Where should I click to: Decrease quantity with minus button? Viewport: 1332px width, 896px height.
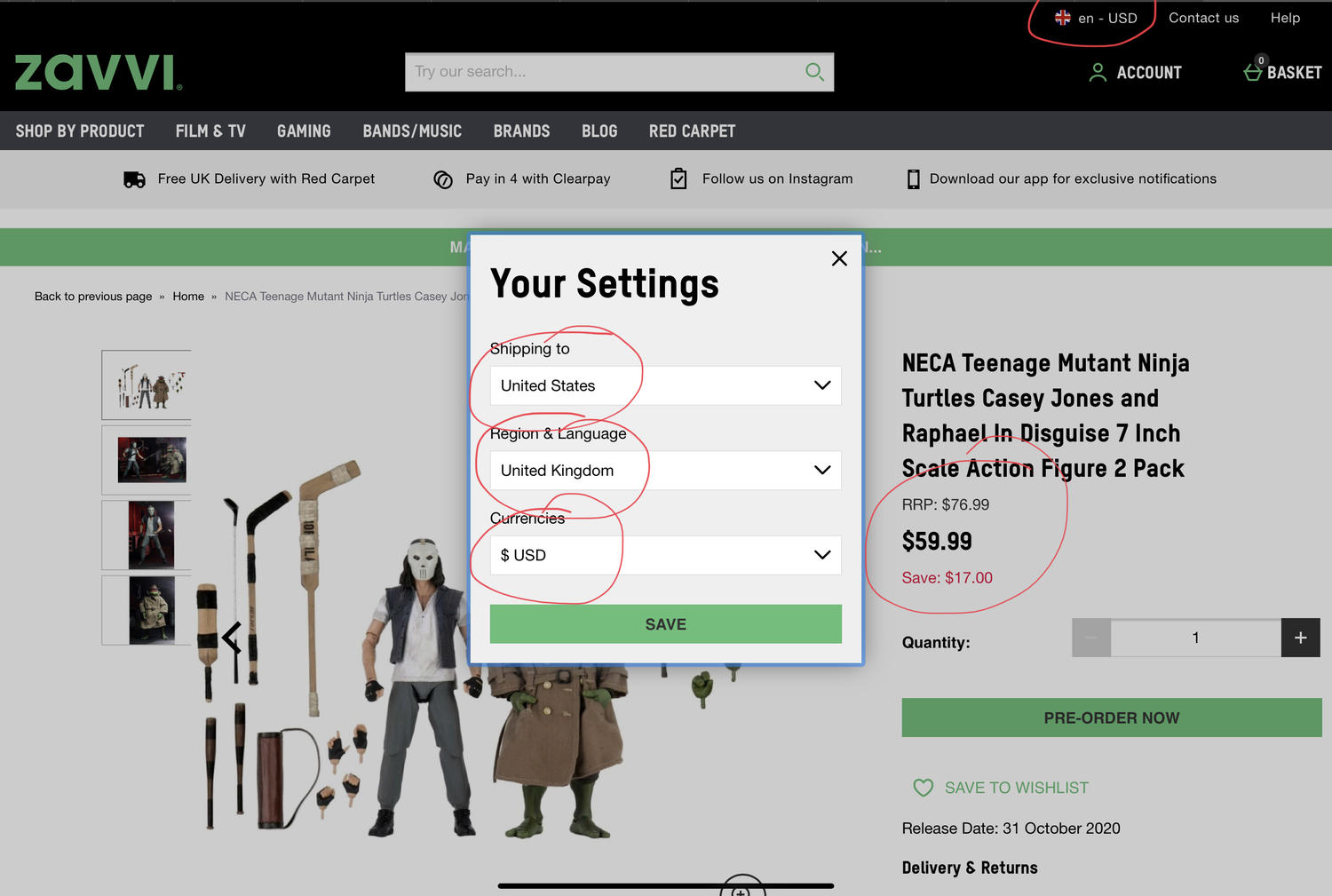click(x=1091, y=638)
